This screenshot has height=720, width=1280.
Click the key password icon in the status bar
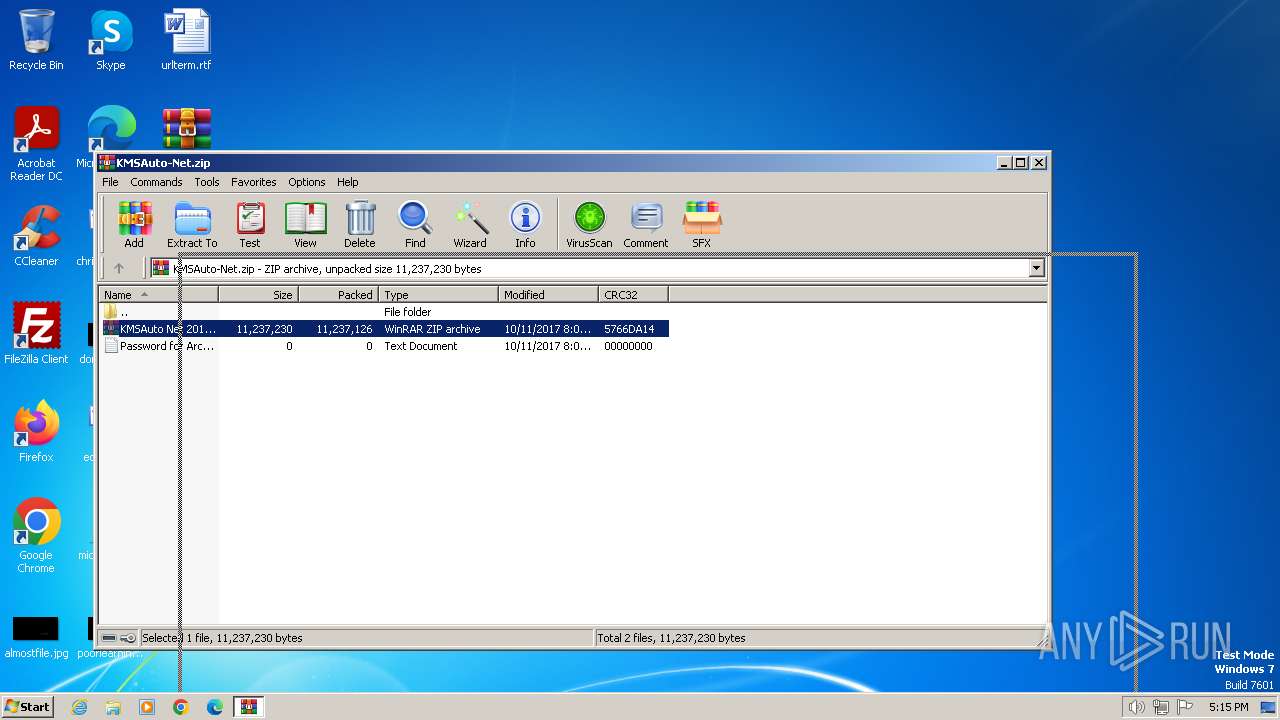tap(128, 638)
